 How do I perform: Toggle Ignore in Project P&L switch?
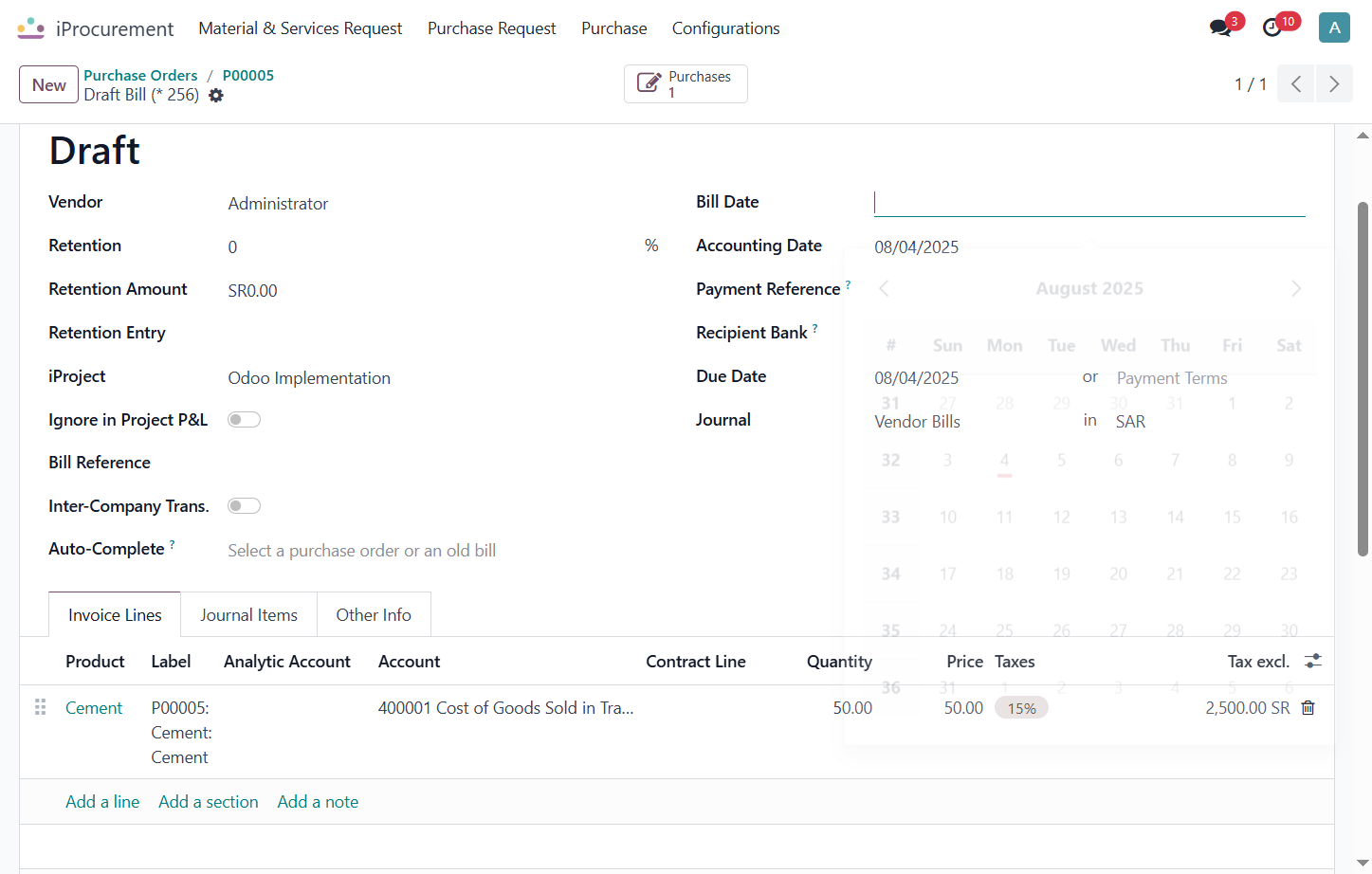(x=244, y=420)
